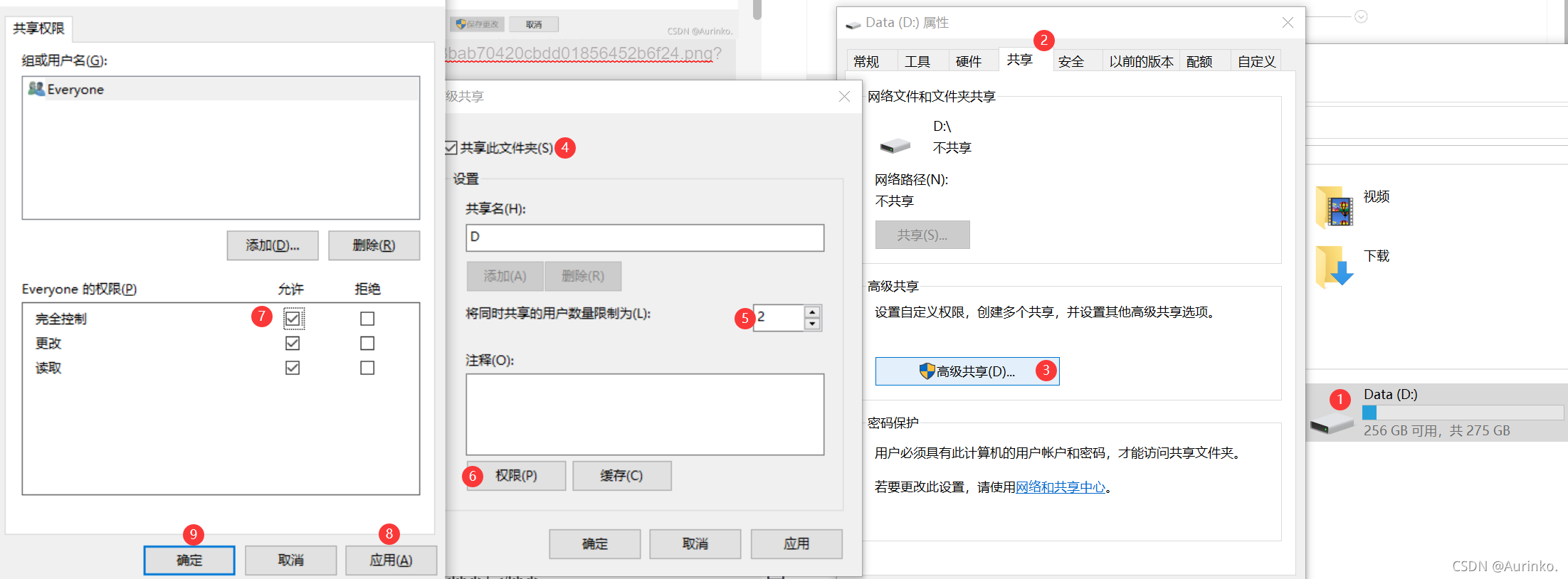Close the Data (D:) 属性 window
The image size is (1568, 579).
tap(1288, 23)
